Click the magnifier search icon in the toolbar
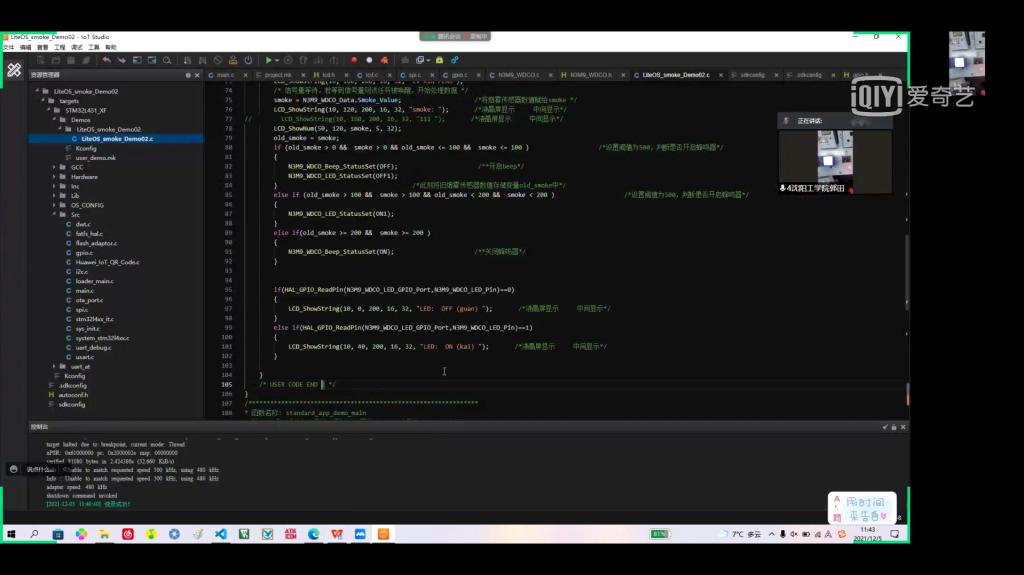The image size is (1024, 575). (167, 60)
